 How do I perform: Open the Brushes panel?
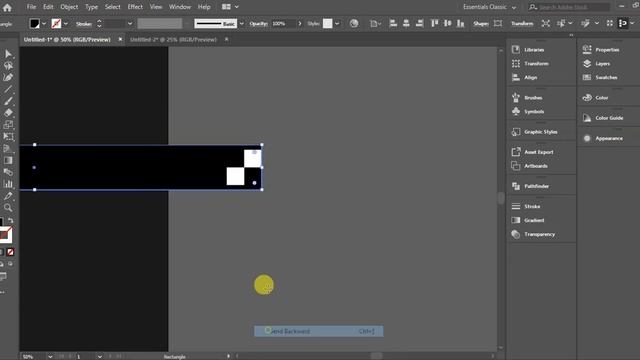tap(533, 98)
